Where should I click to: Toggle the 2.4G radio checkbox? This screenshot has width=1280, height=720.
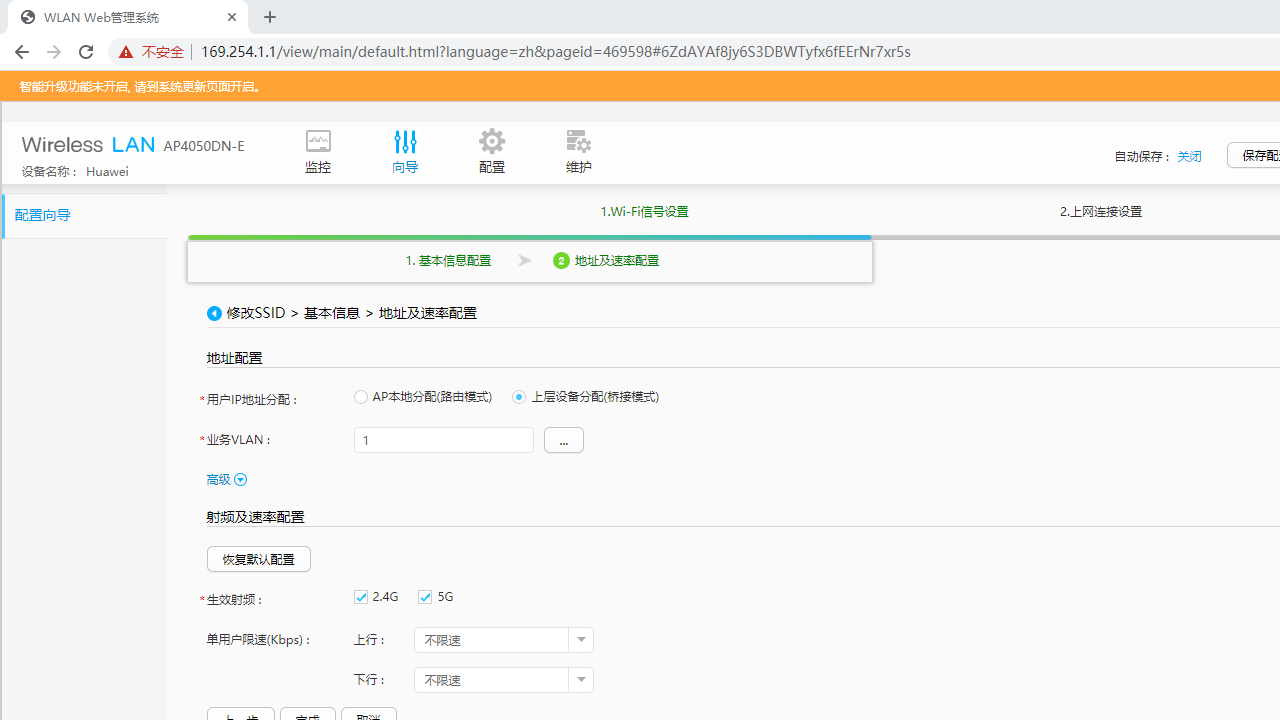(361, 597)
